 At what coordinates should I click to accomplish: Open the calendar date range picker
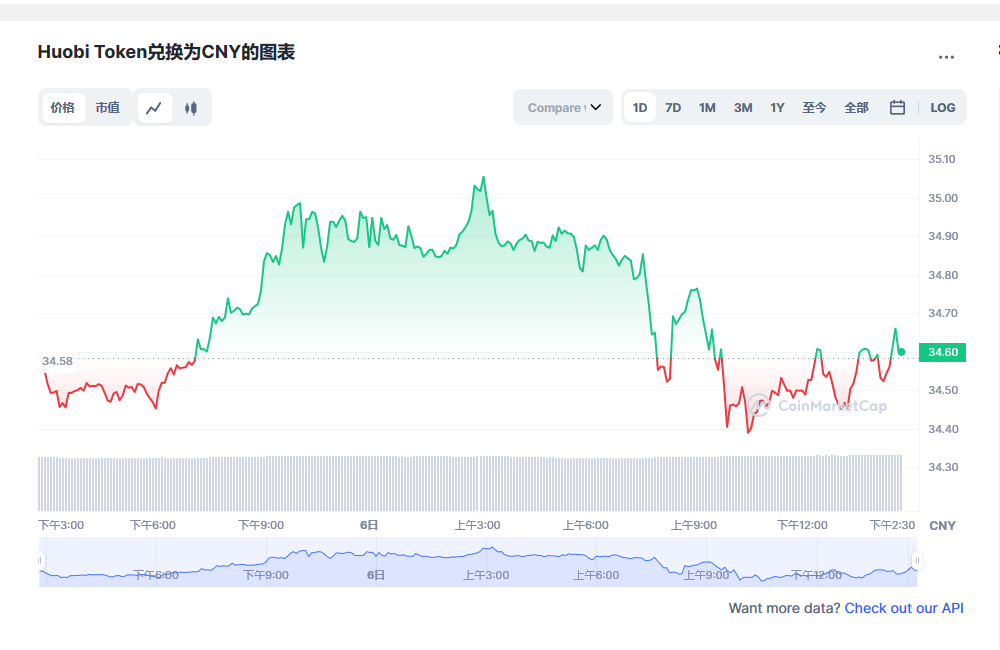point(897,107)
